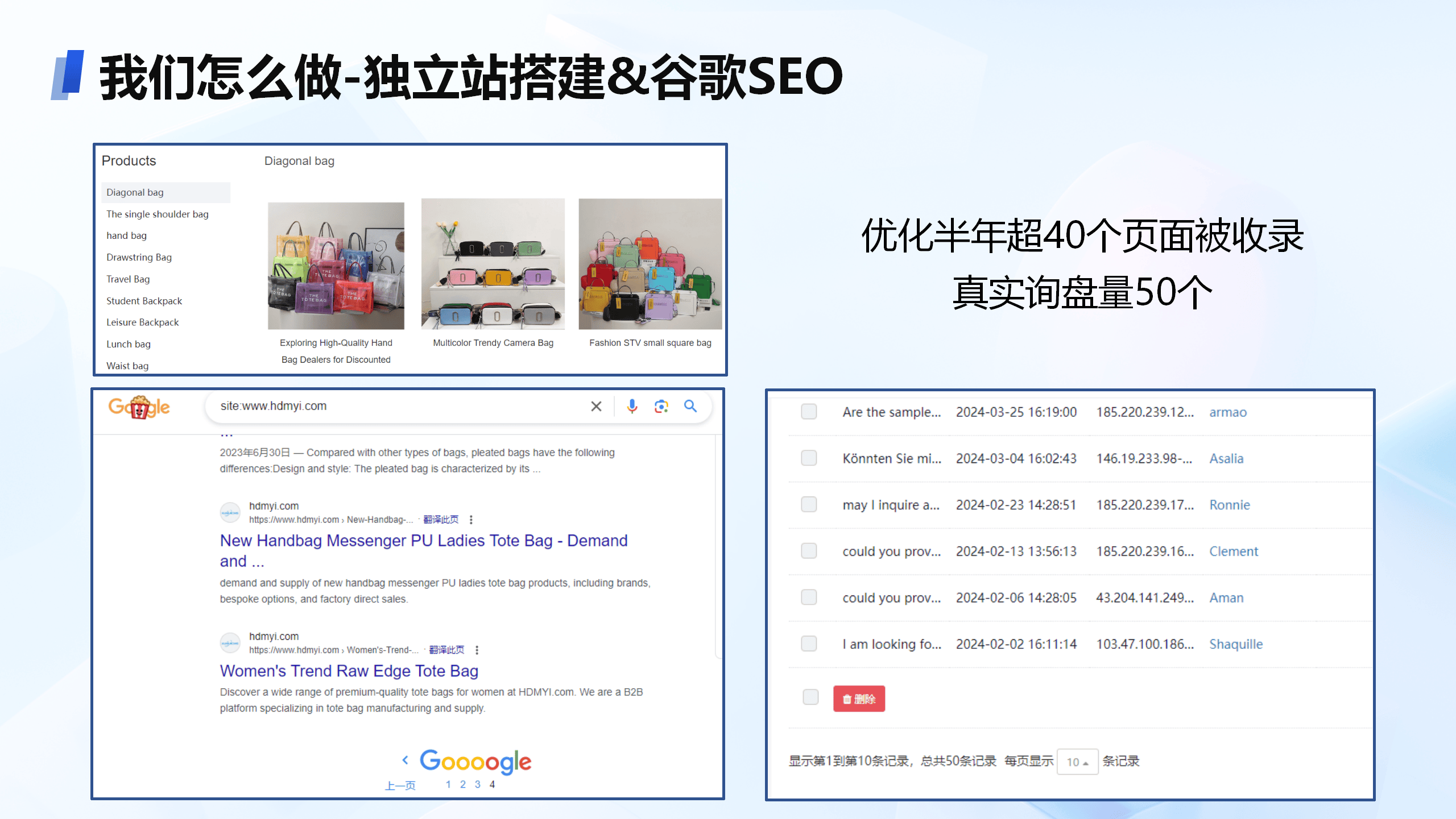Choose Travel Bag category in sidebar
This screenshot has height=819, width=1456.
128,279
